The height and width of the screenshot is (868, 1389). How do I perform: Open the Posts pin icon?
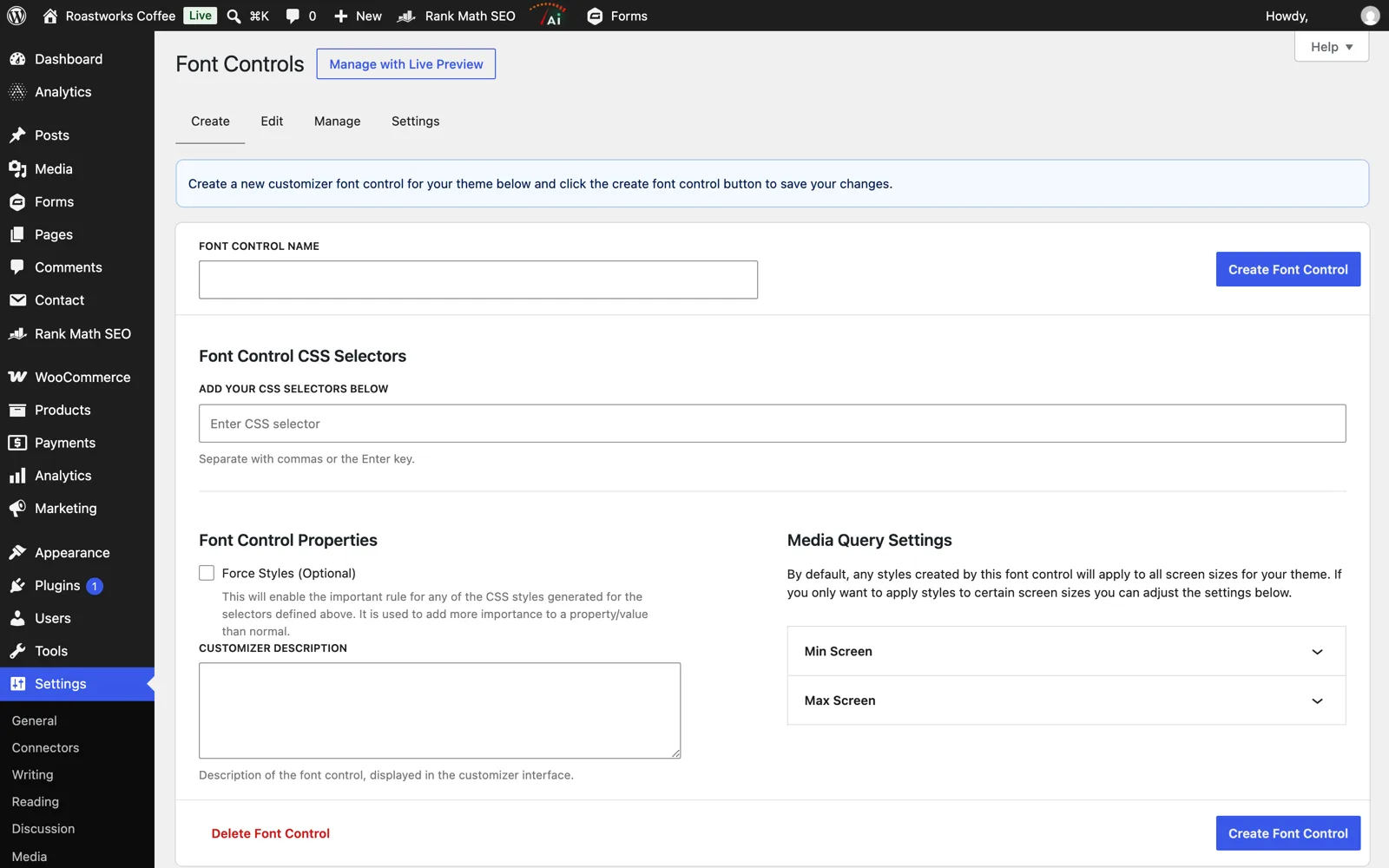click(x=17, y=135)
